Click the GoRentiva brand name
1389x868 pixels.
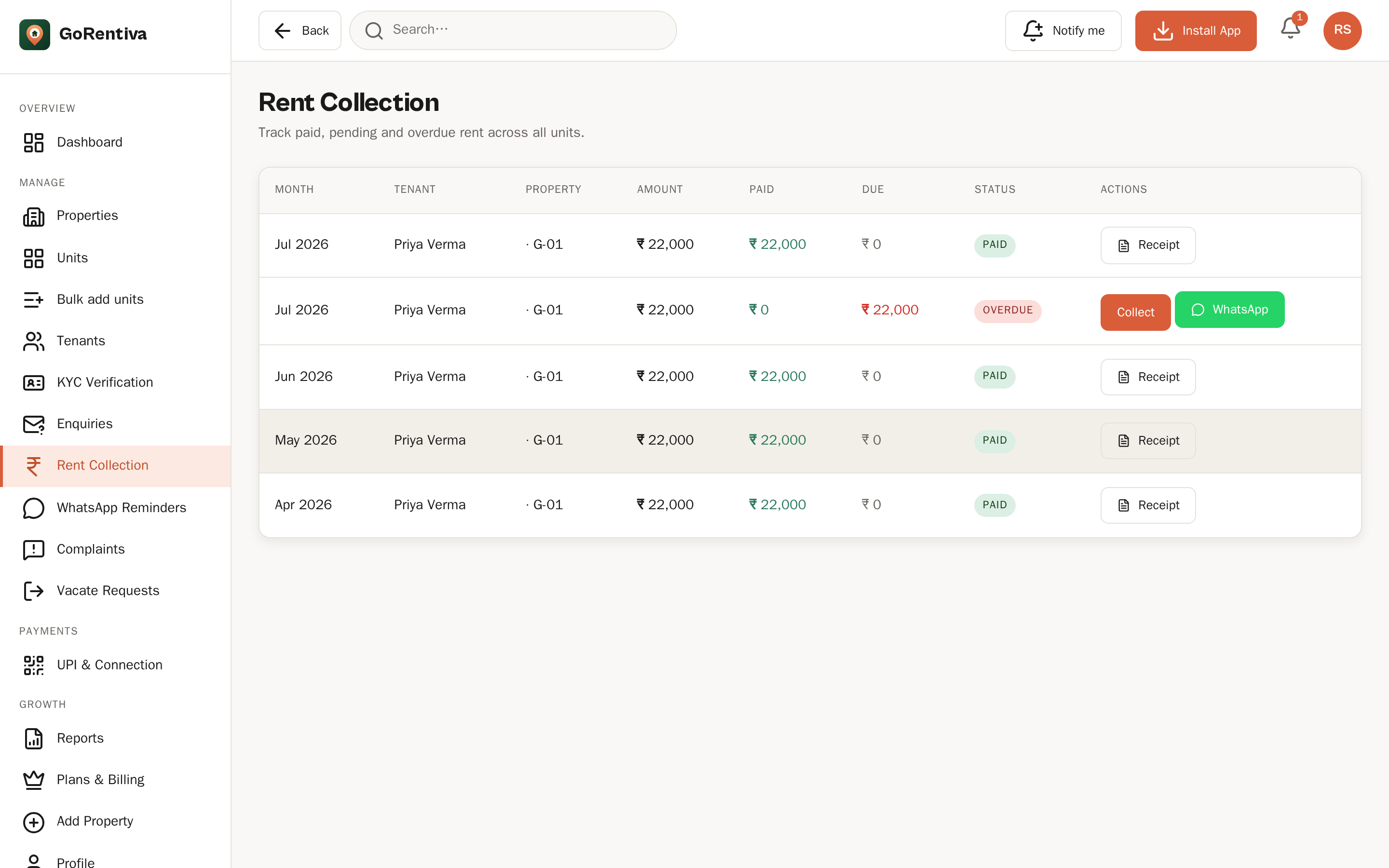pyautogui.click(x=103, y=34)
